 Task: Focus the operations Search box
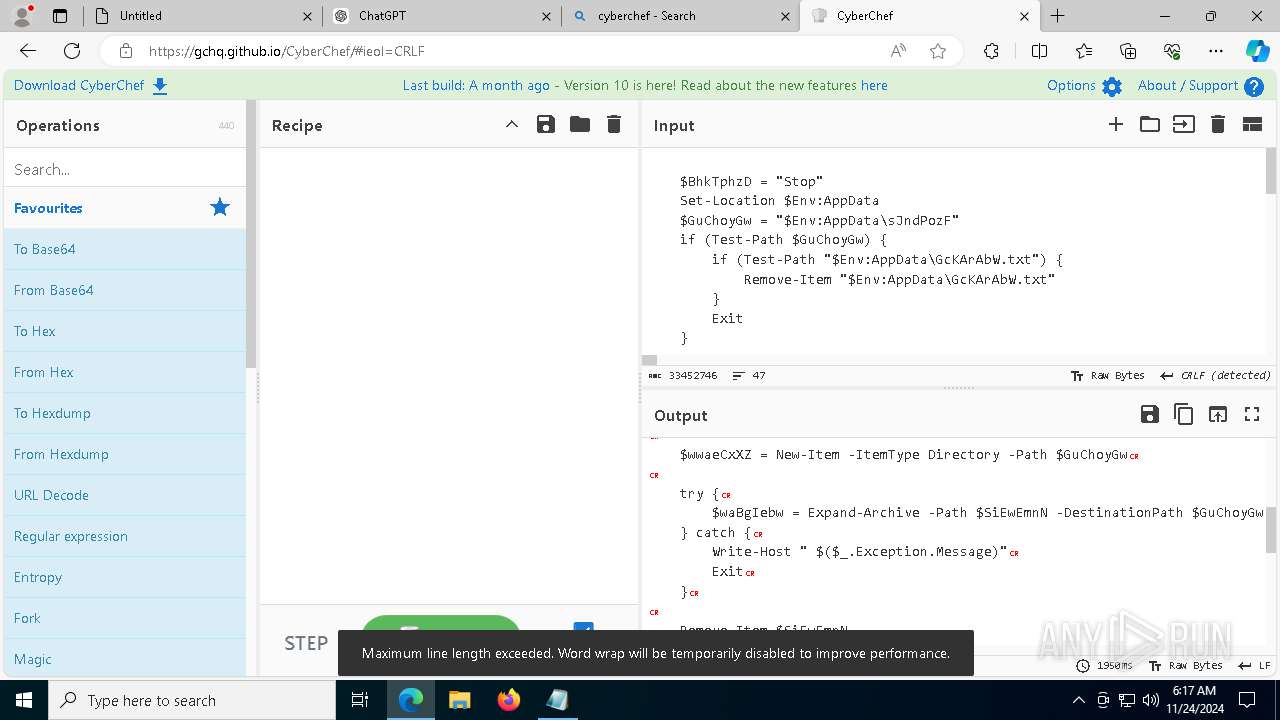pyautogui.click(x=125, y=169)
